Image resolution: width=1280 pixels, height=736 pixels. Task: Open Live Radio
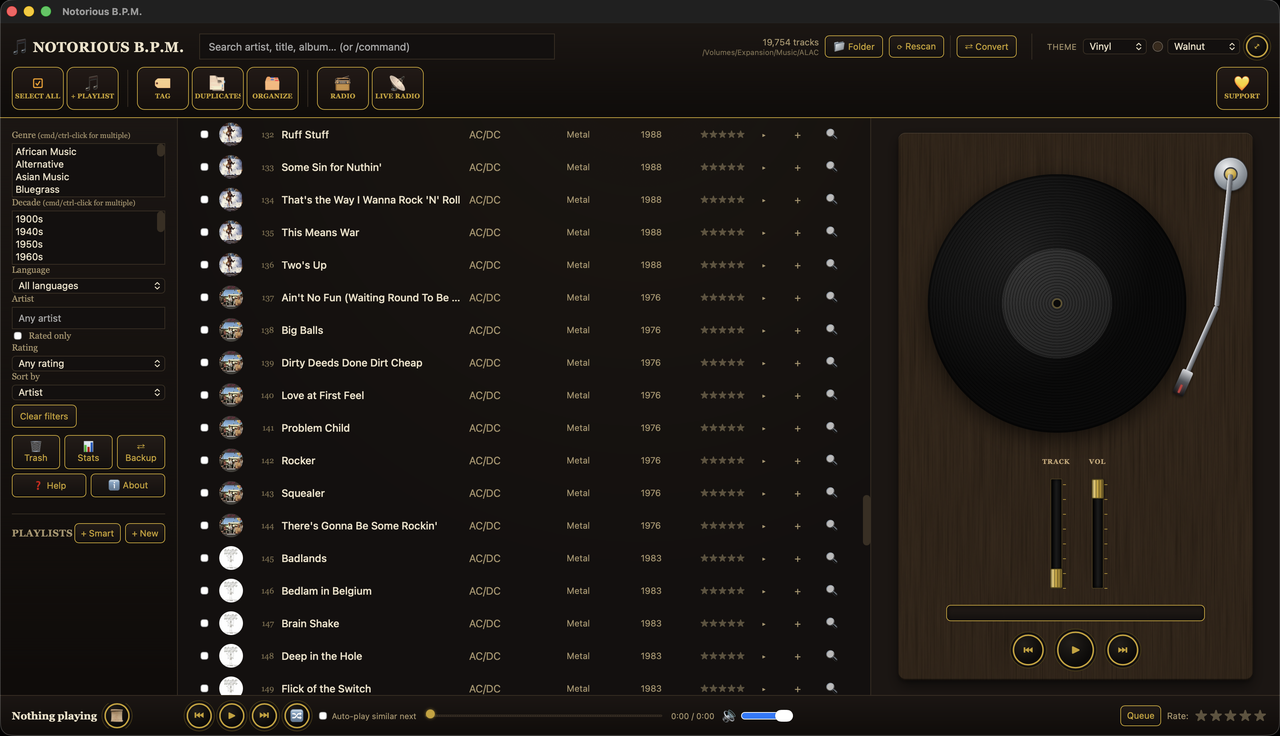coord(397,88)
